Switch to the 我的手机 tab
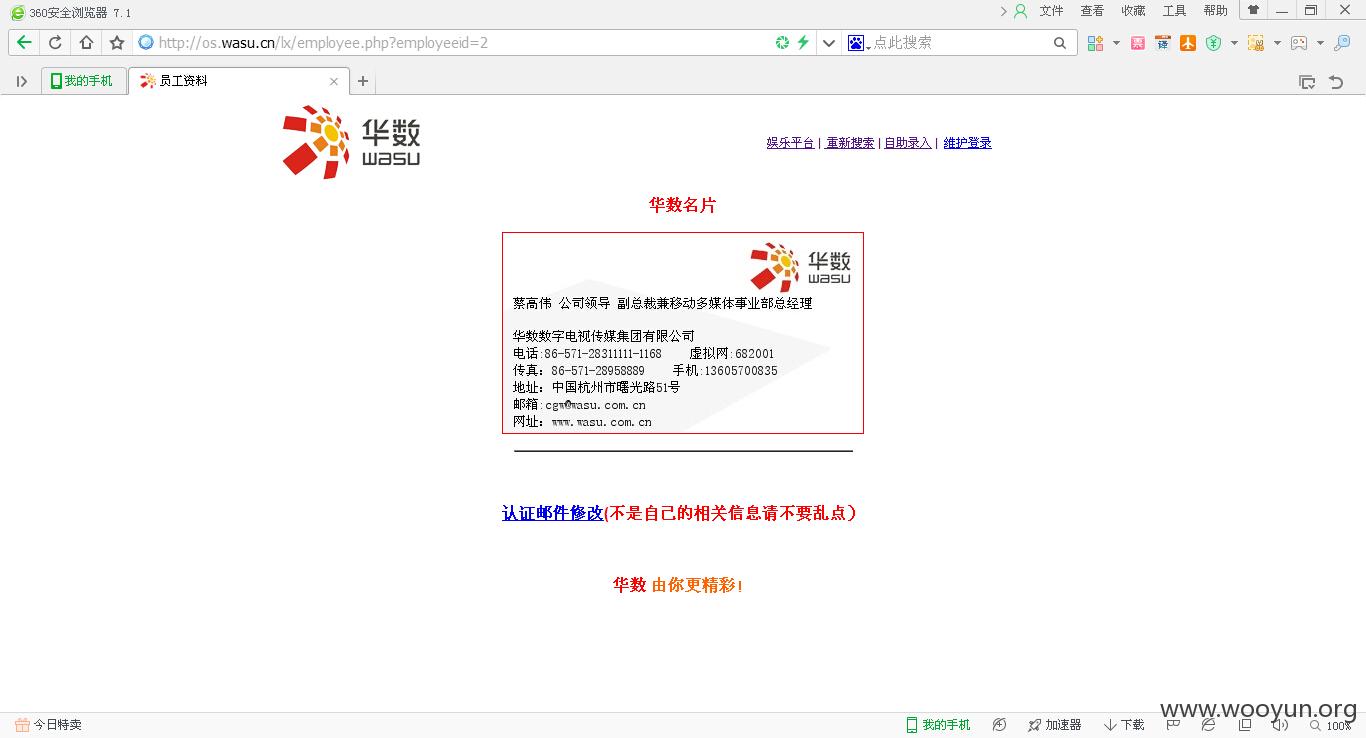 click(x=84, y=81)
